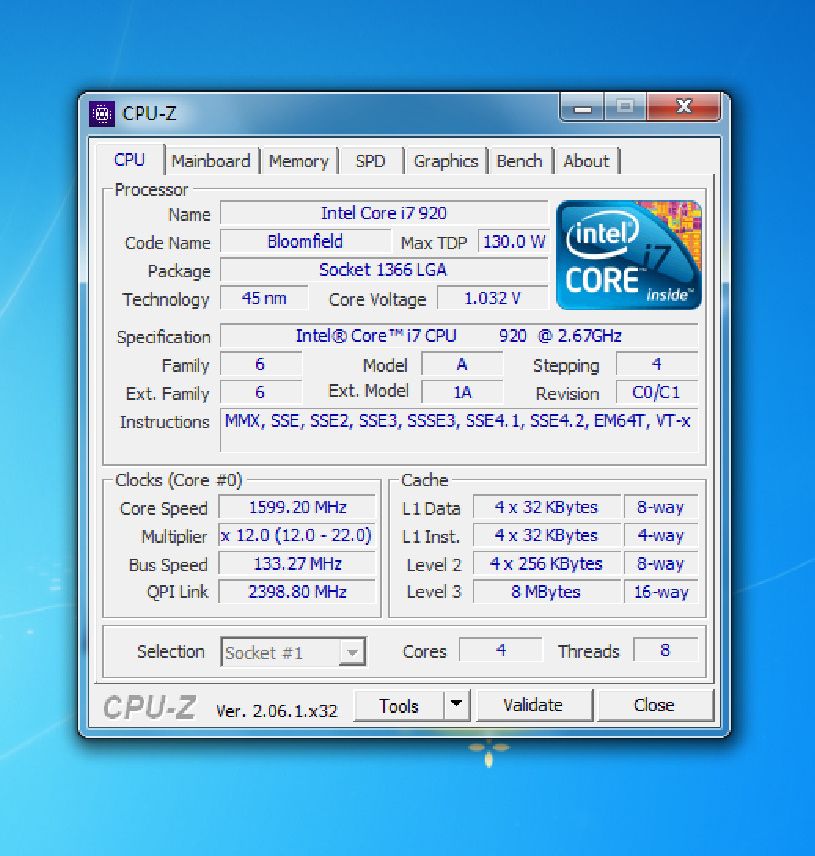This screenshot has width=815, height=856.
Task: Click the Core Speed value 1599.20 MHz
Action: 298,507
